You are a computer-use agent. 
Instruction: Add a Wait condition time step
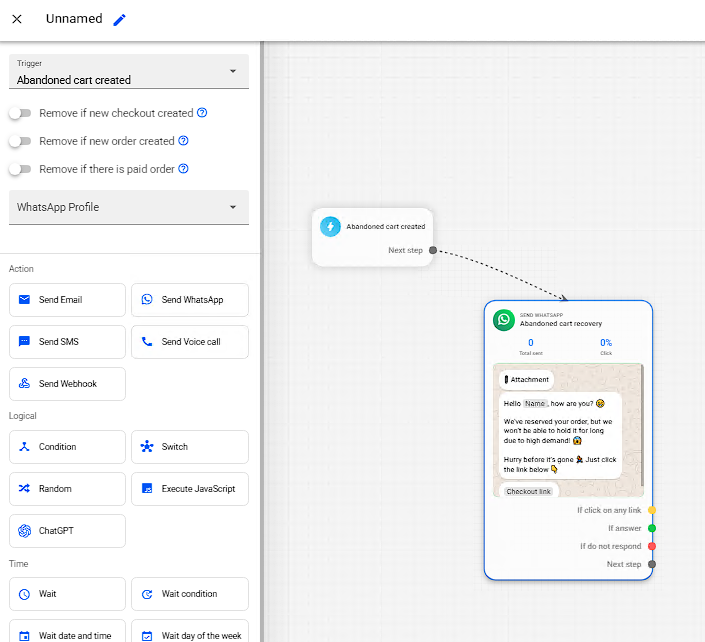point(190,594)
